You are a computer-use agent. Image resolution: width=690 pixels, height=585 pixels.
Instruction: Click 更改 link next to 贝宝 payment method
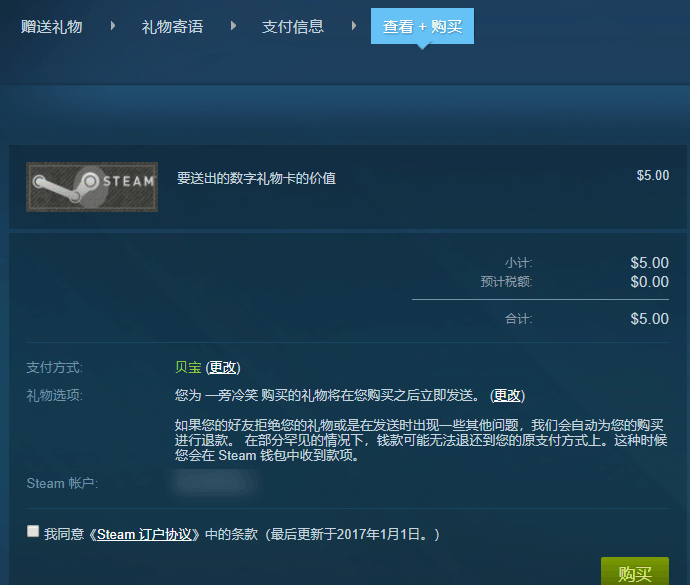pyautogui.click(x=223, y=367)
